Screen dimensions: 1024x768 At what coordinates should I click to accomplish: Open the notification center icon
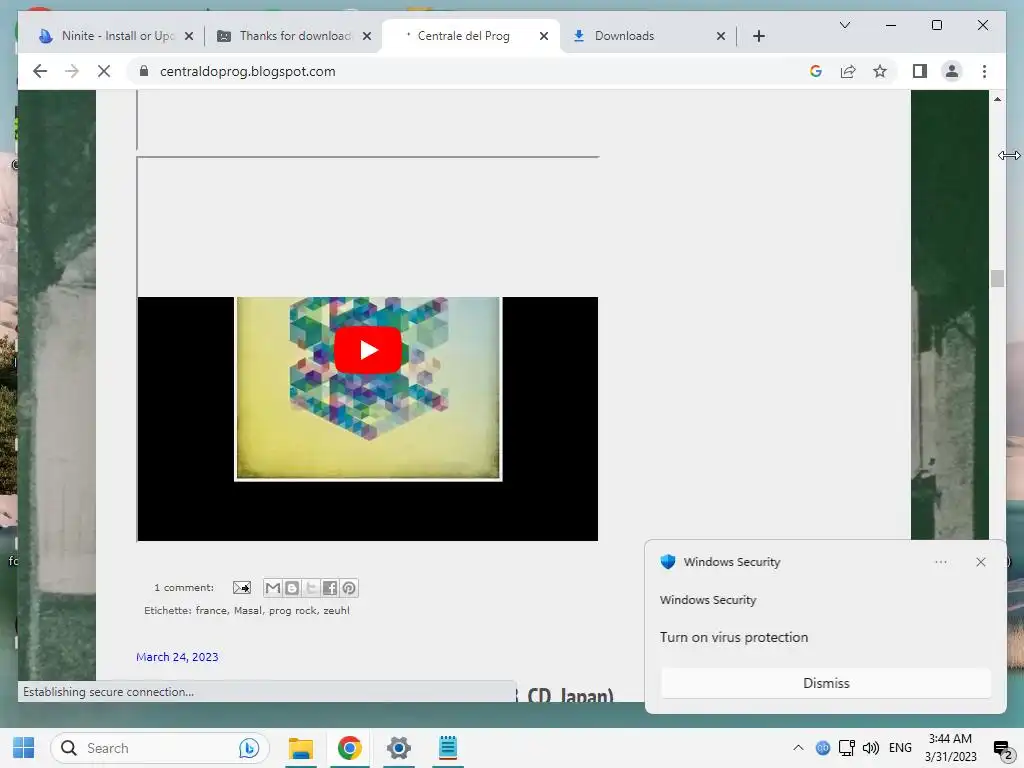point(1002,748)
